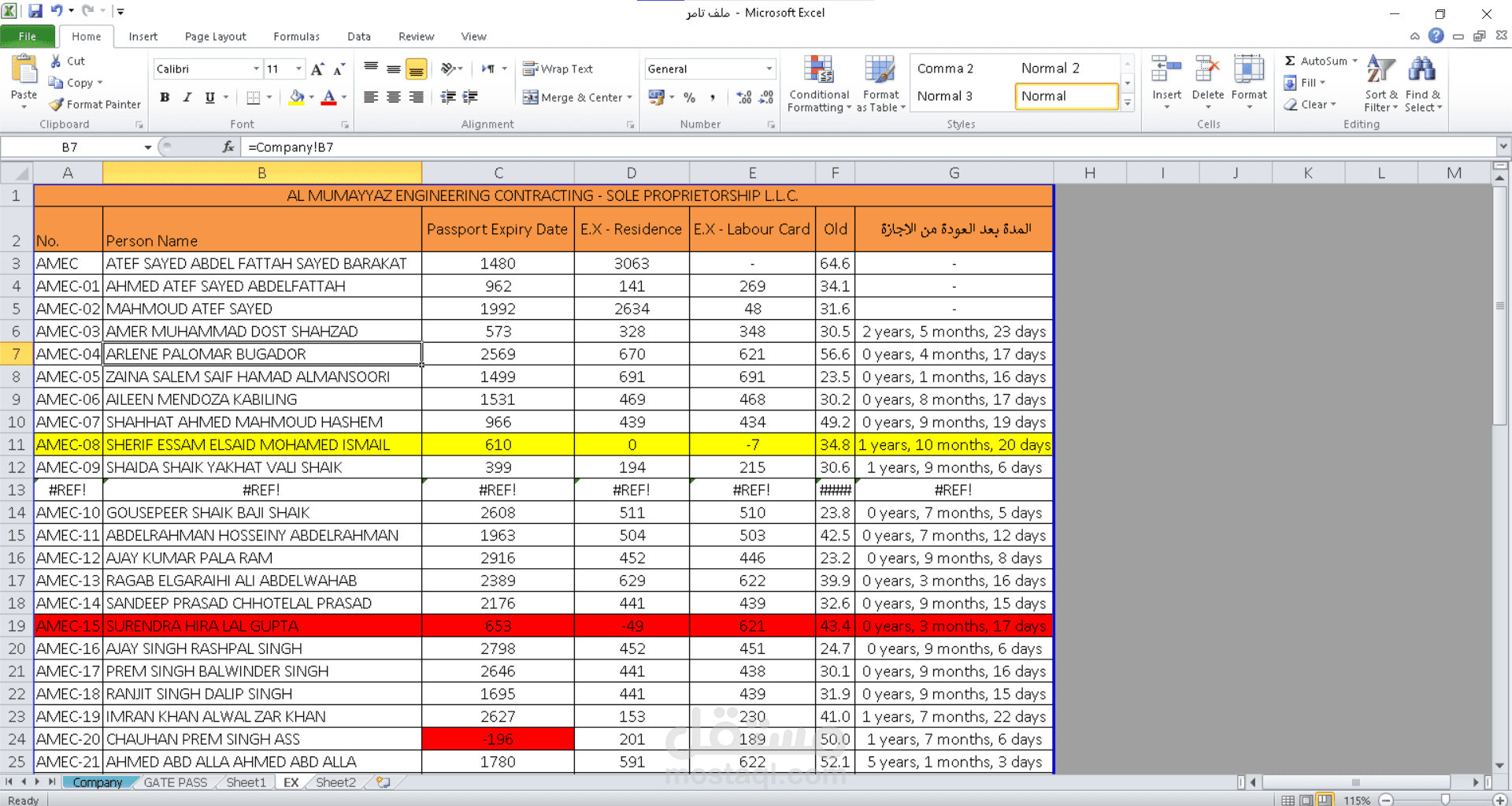
Task: Apply the Normal 3 cell style
Action: tap(945, 96)
